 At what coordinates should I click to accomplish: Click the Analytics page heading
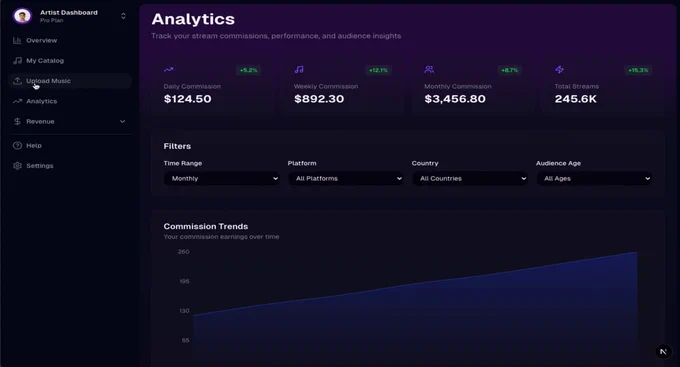tap(193, 19)
